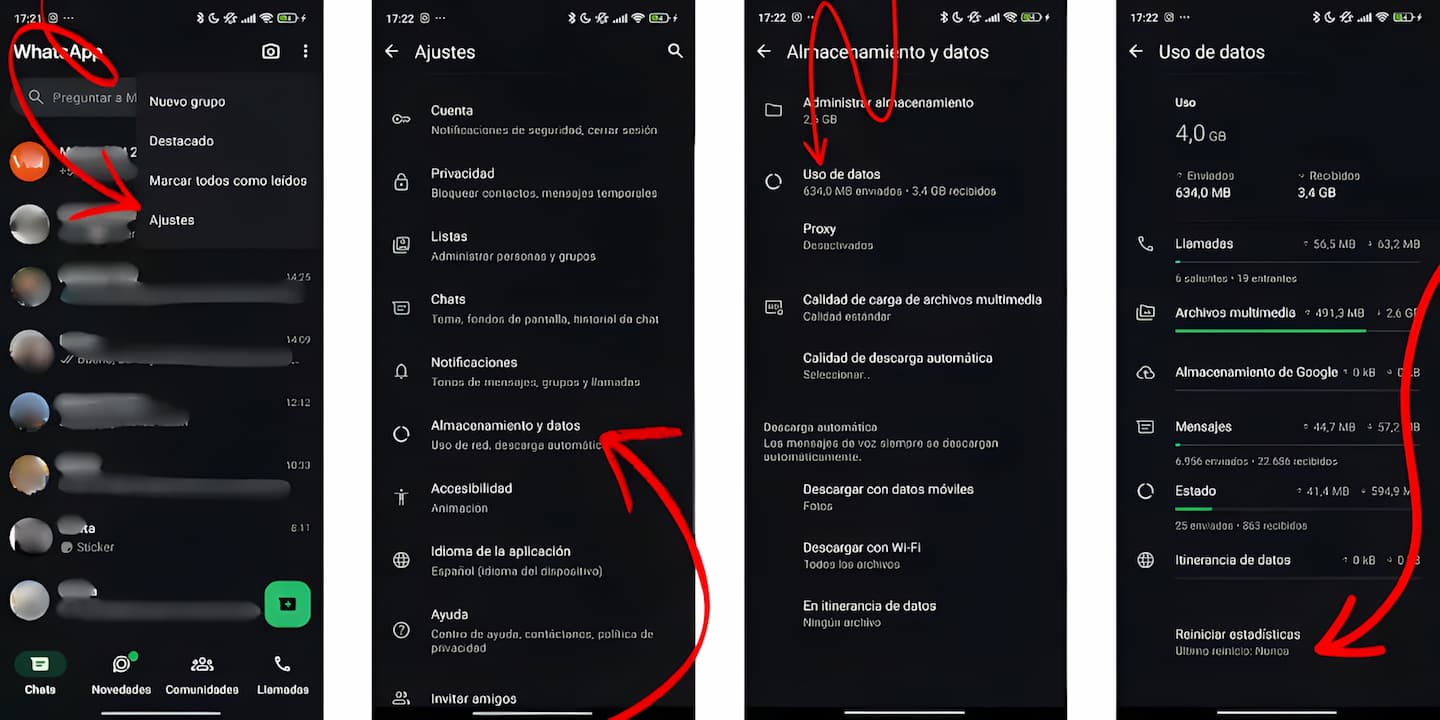Open Calidad de carga de archivos multimedia
The image size is (1440, 720).
[906, 307]
